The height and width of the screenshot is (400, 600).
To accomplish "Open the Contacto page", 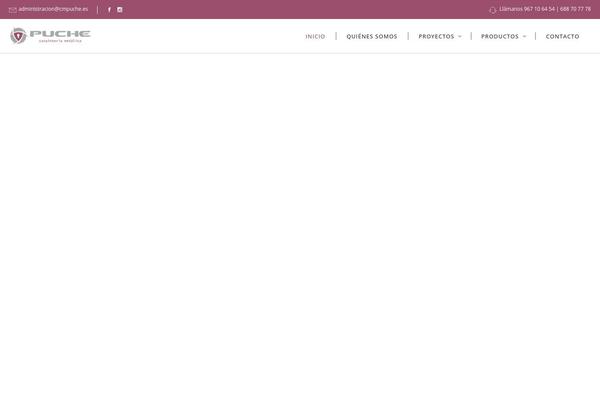I will click(x=562, y=36).
